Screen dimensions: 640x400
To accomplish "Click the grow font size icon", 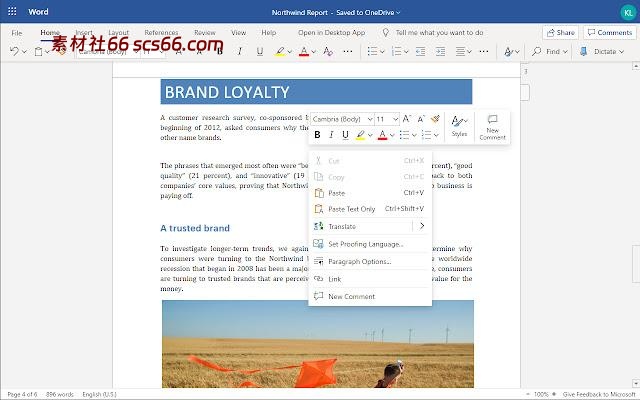I will pos(408,119).
